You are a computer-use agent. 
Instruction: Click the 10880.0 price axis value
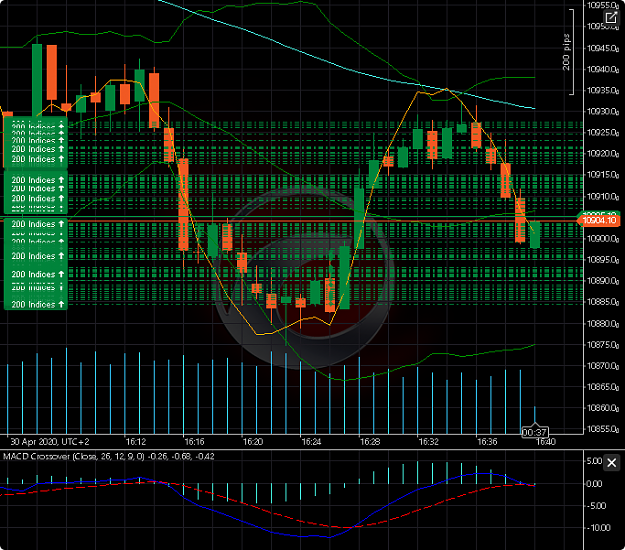coord(603,324)
